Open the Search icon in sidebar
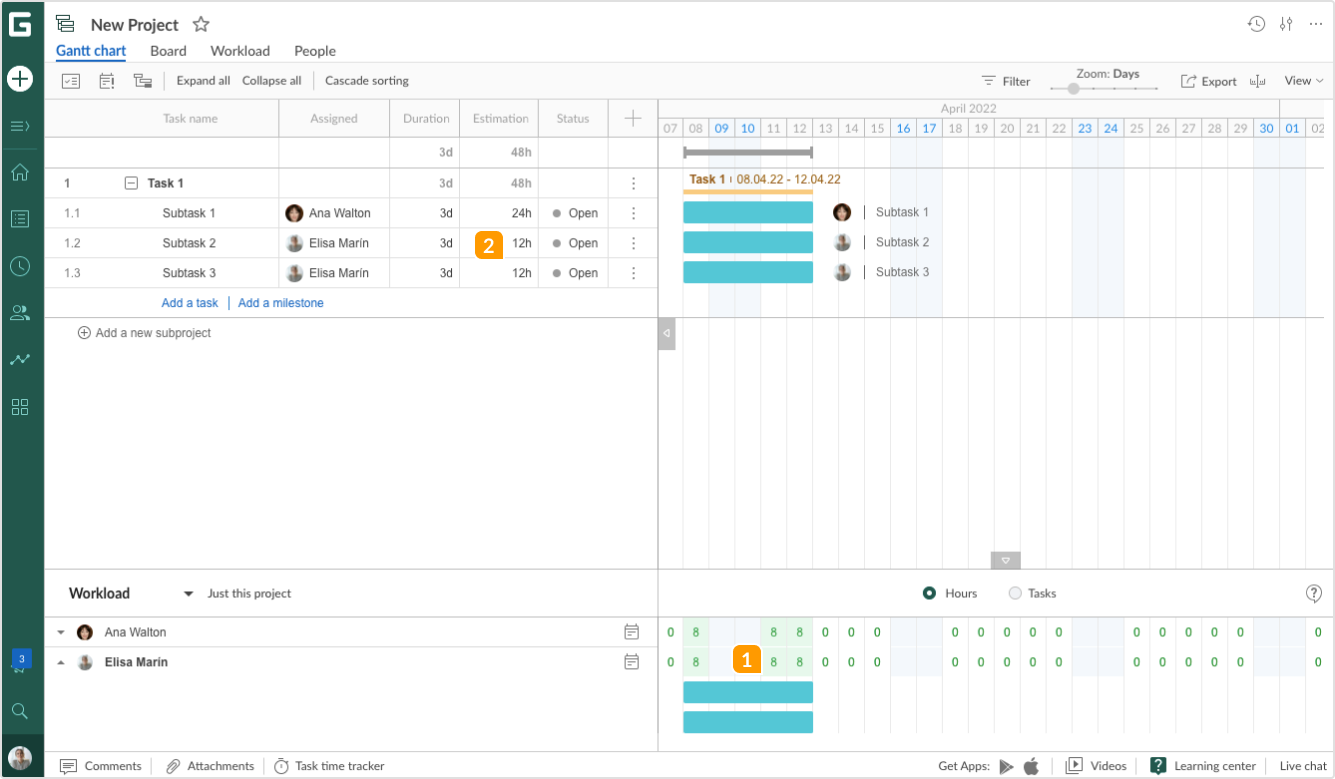 [x=20, y=711]
